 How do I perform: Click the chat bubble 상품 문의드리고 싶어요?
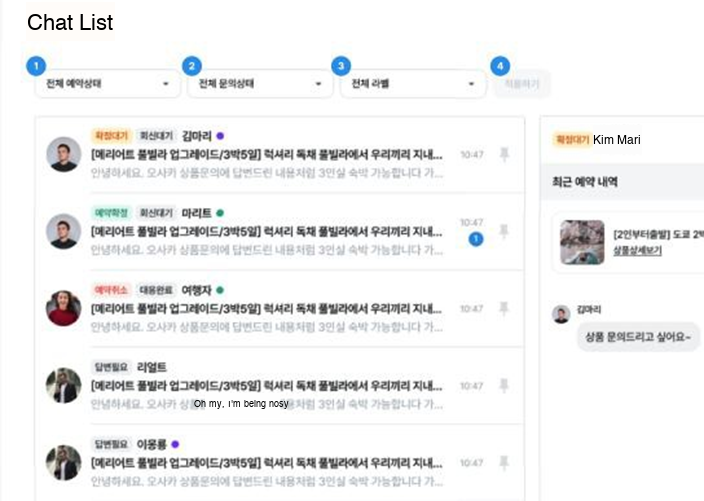pyautogui.click(x=638, y=337)
